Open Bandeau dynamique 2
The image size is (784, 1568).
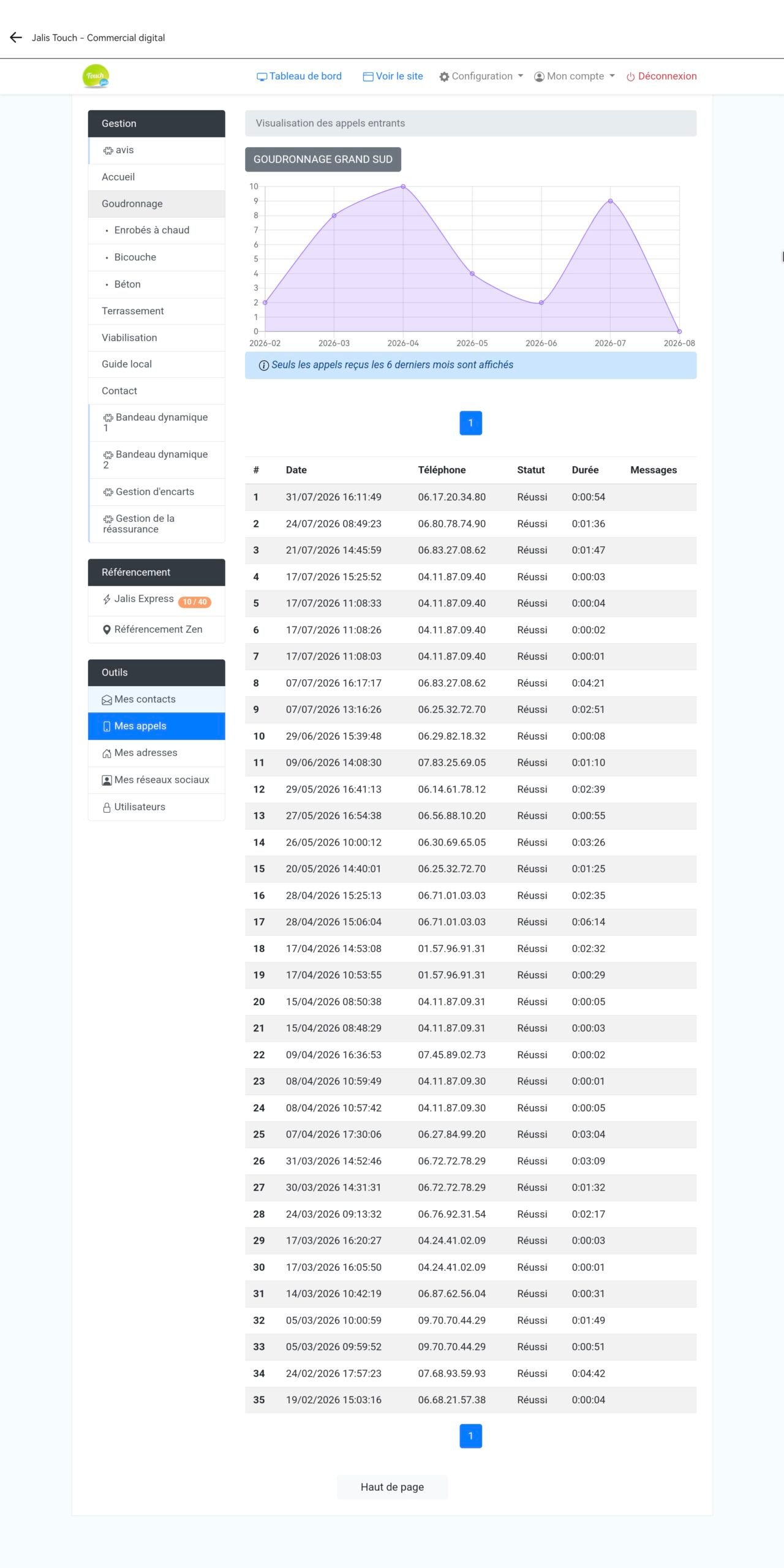[157, 459]
